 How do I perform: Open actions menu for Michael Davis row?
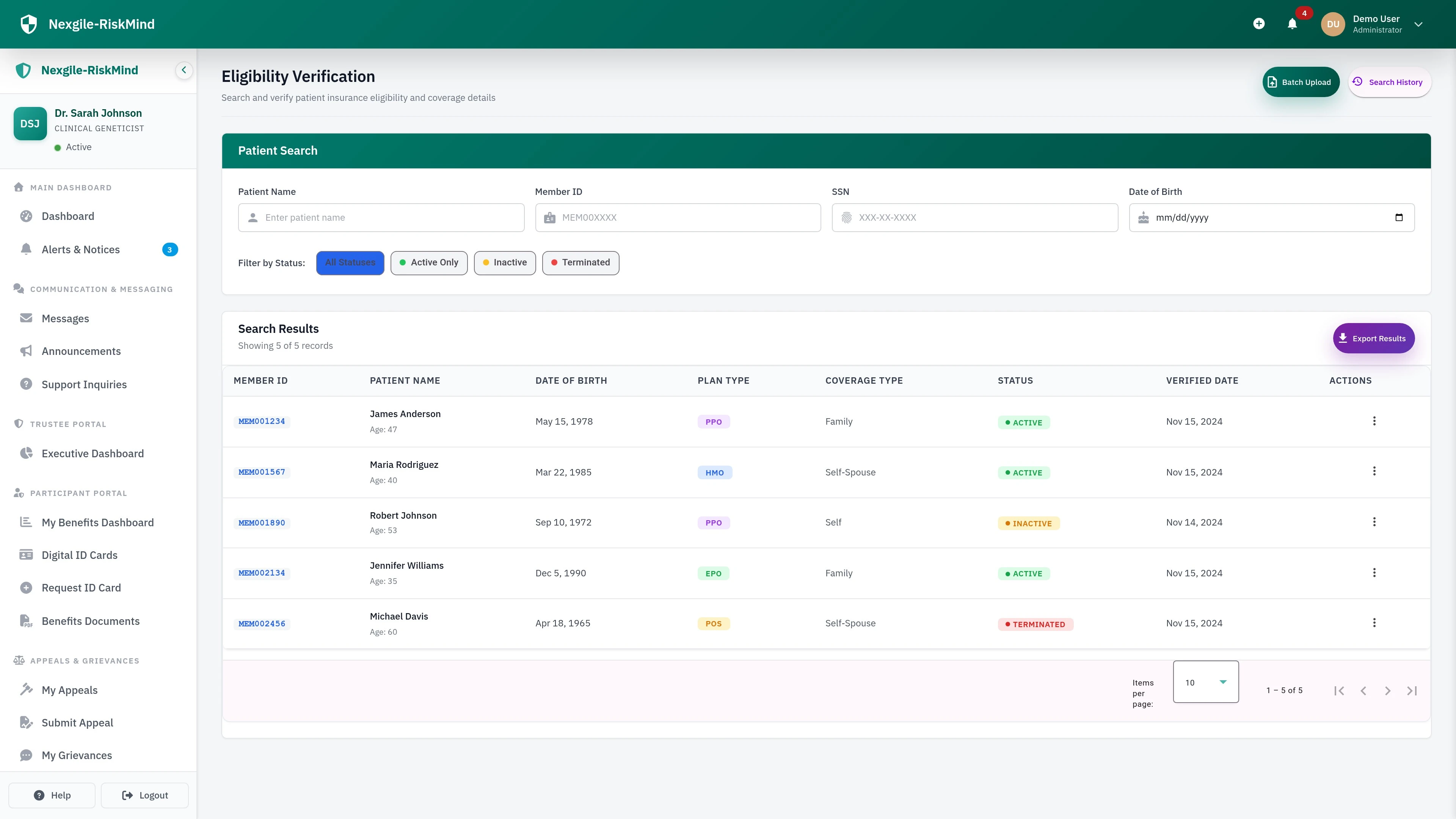coord(1374,623)
